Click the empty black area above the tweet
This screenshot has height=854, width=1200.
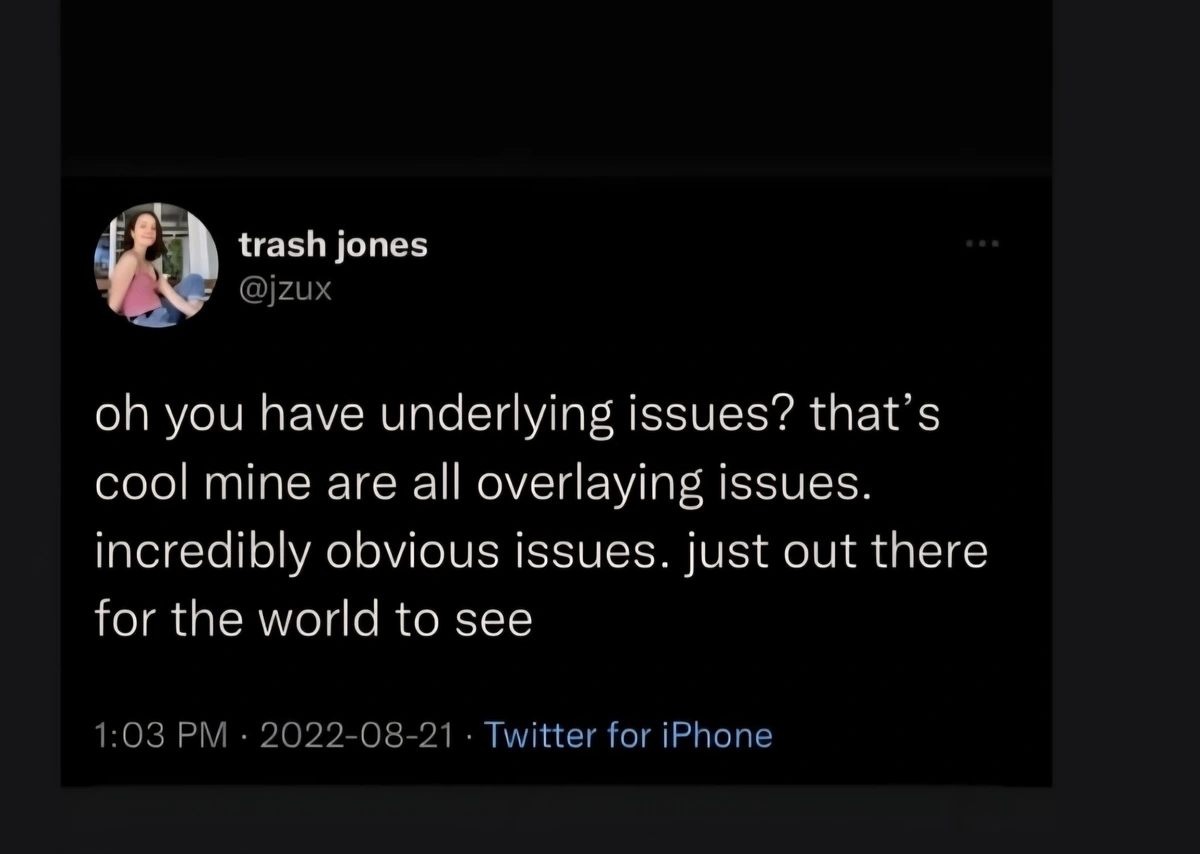tap(556, 90)
